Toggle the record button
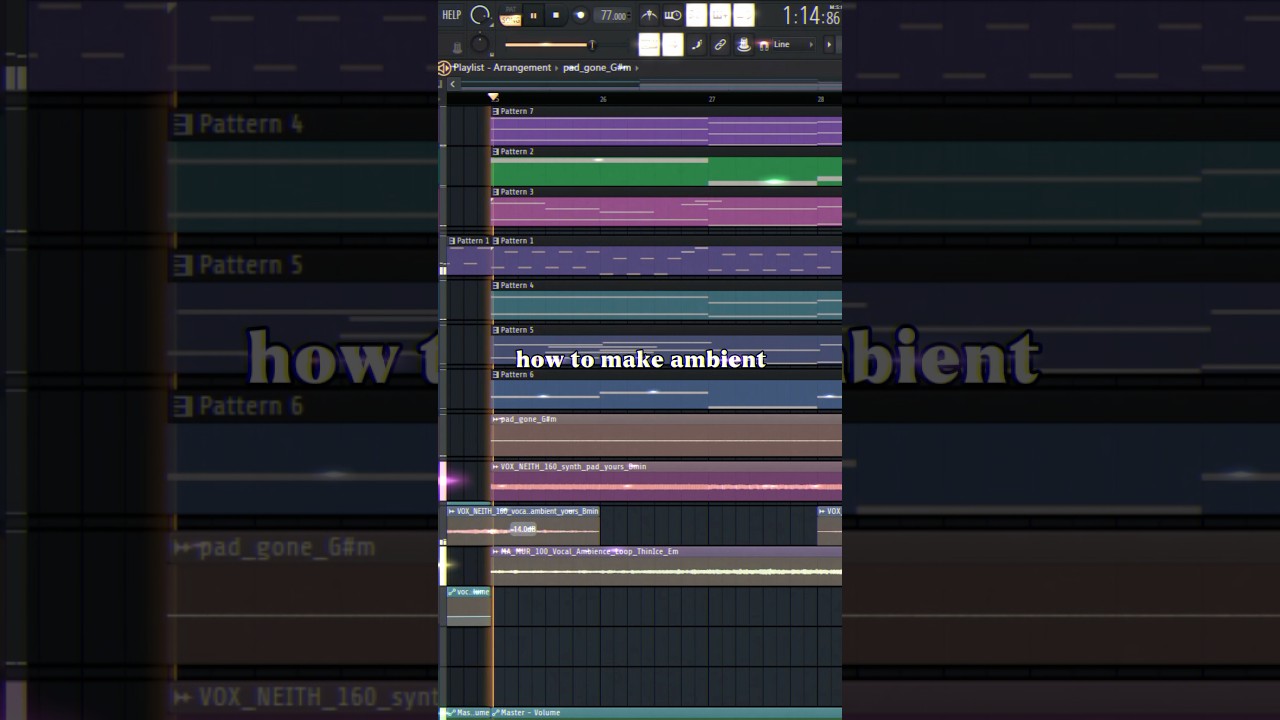The image size is (1280, 720). pyautogui.click(x=579, y=15)
